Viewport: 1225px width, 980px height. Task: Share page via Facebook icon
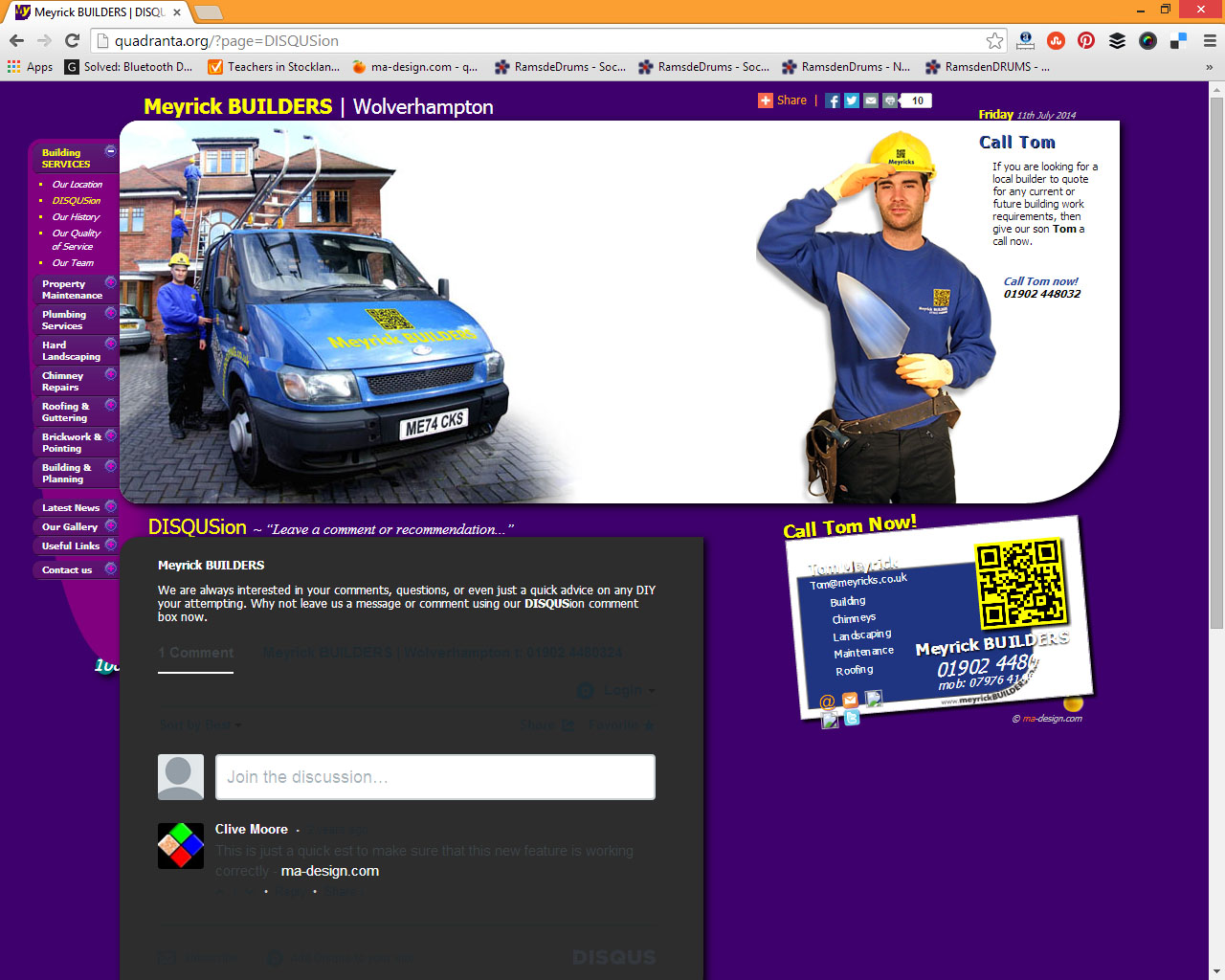(833, 100)
